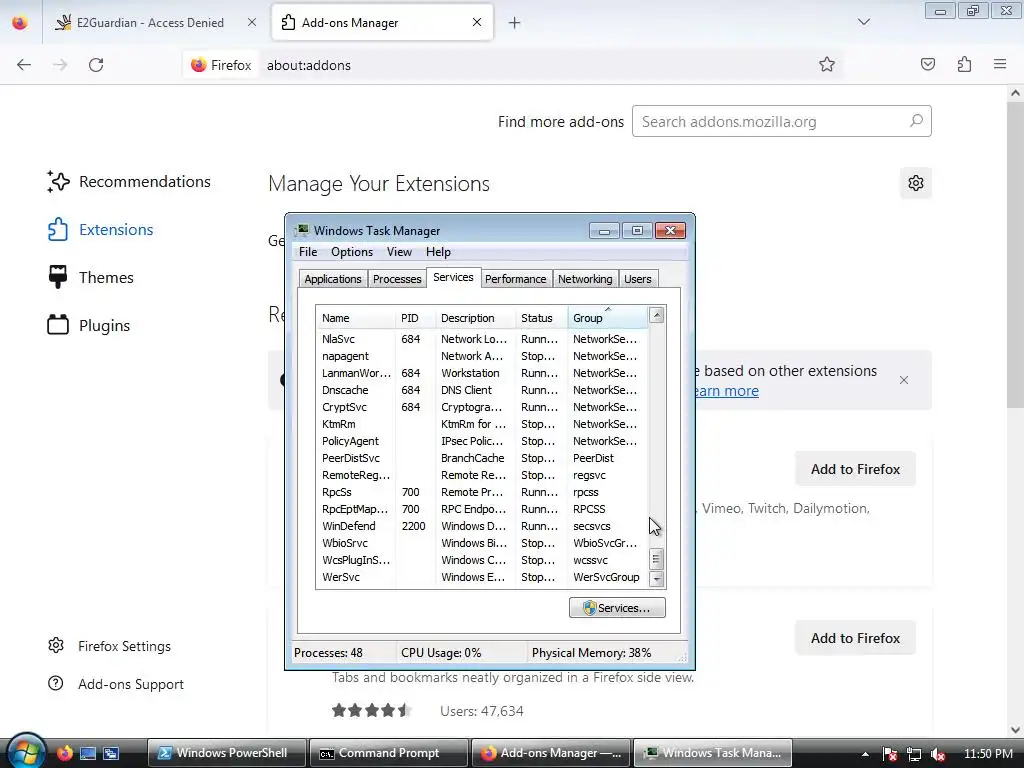Click the Firefox forward arrow icon

[60, 65]
